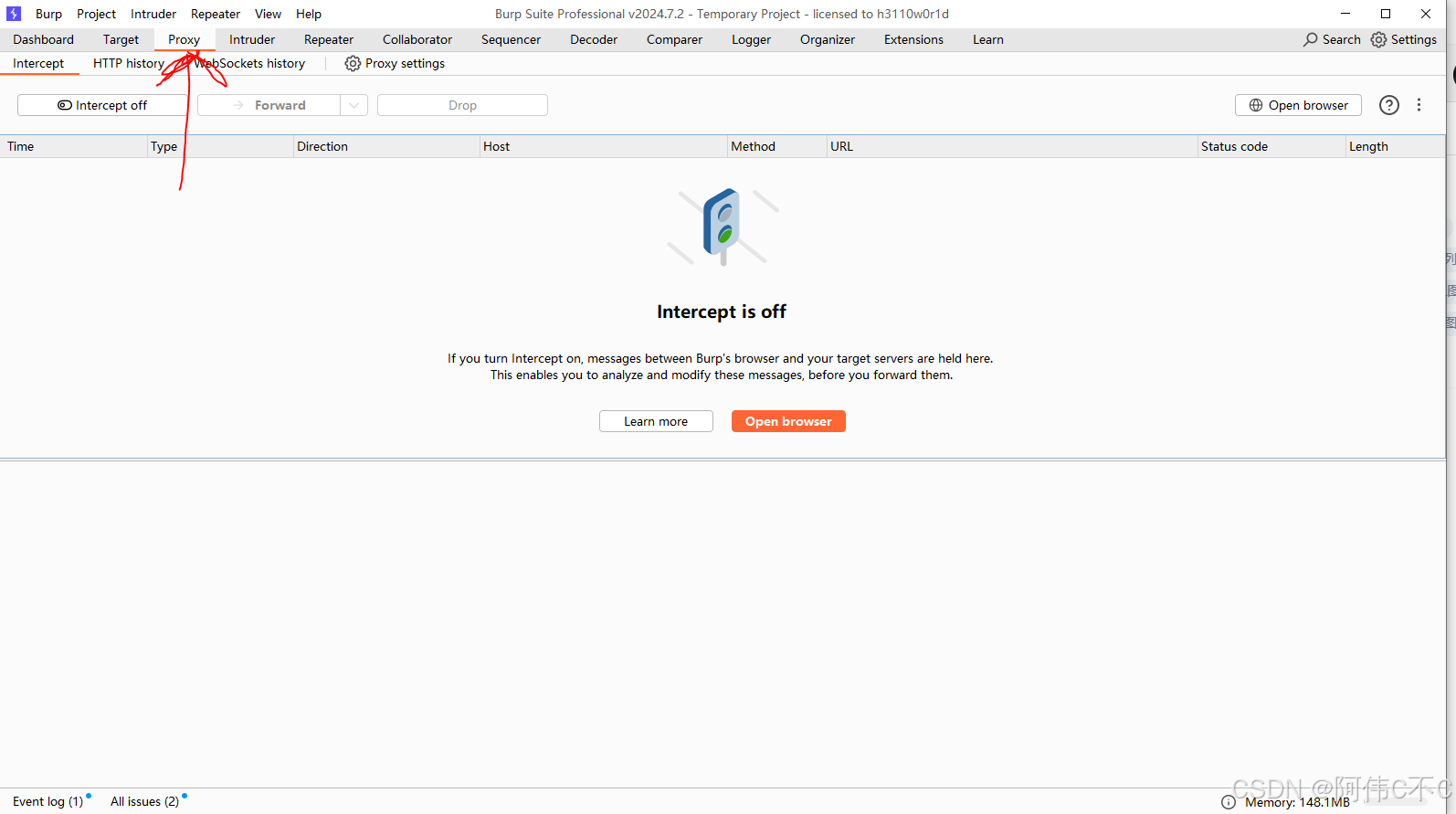The height and width of the screenshot is (814, 1456).
Task: Click the Learn more button
Action: point(656,421)
